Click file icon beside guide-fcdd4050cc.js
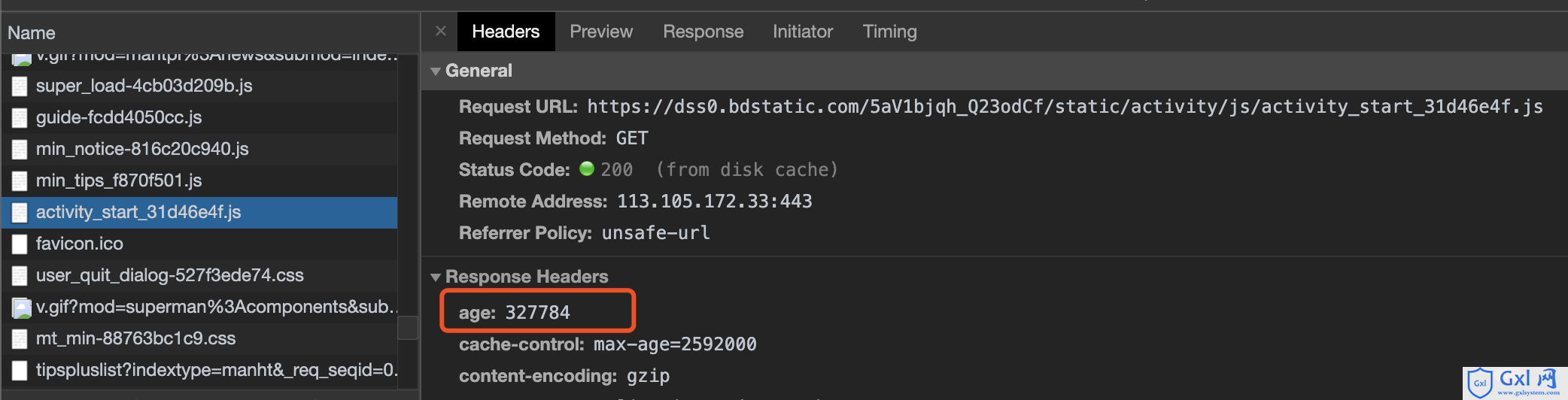This screenshot has height=400, width=1568. tap(20, 118)
